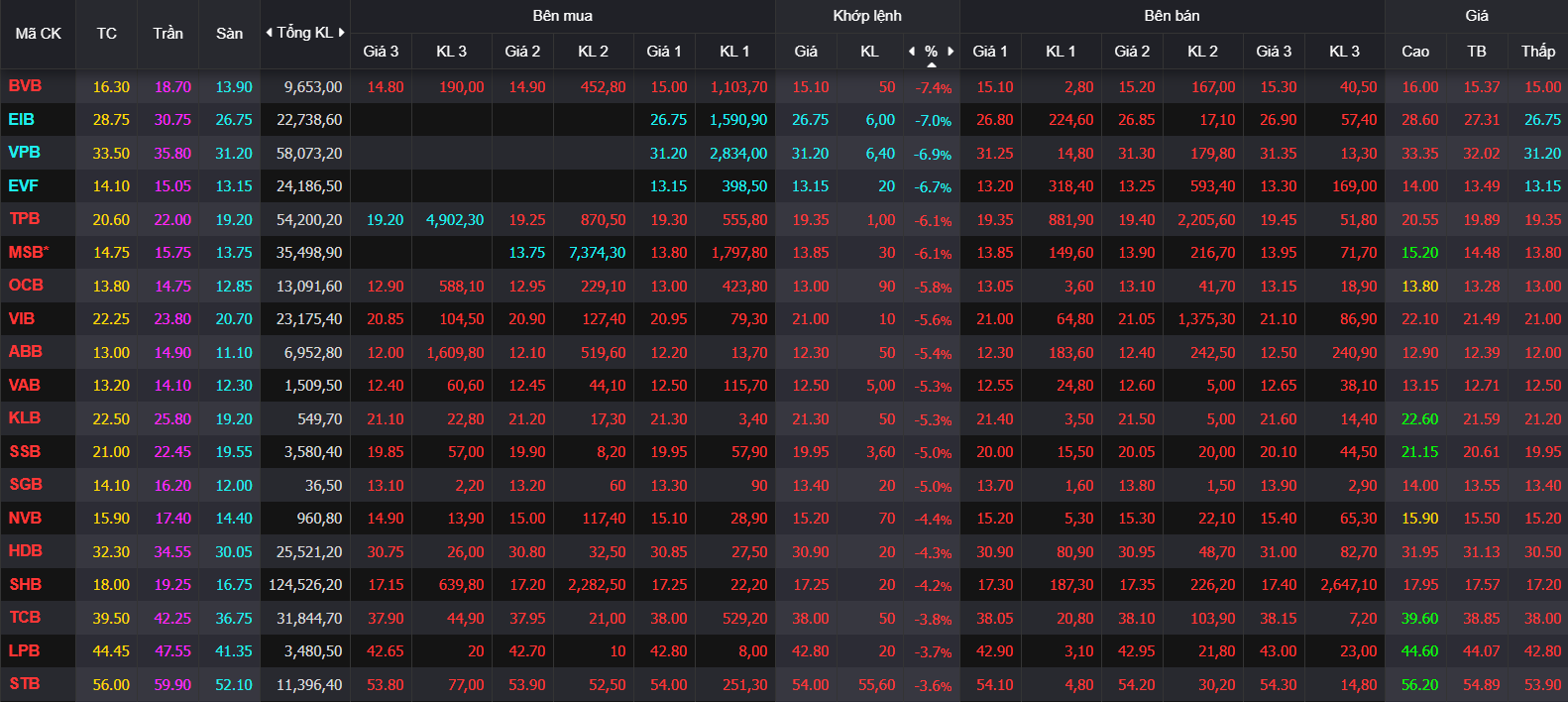Open SHB stock ticker
The image size is (1568, 702).
[25, 584]
